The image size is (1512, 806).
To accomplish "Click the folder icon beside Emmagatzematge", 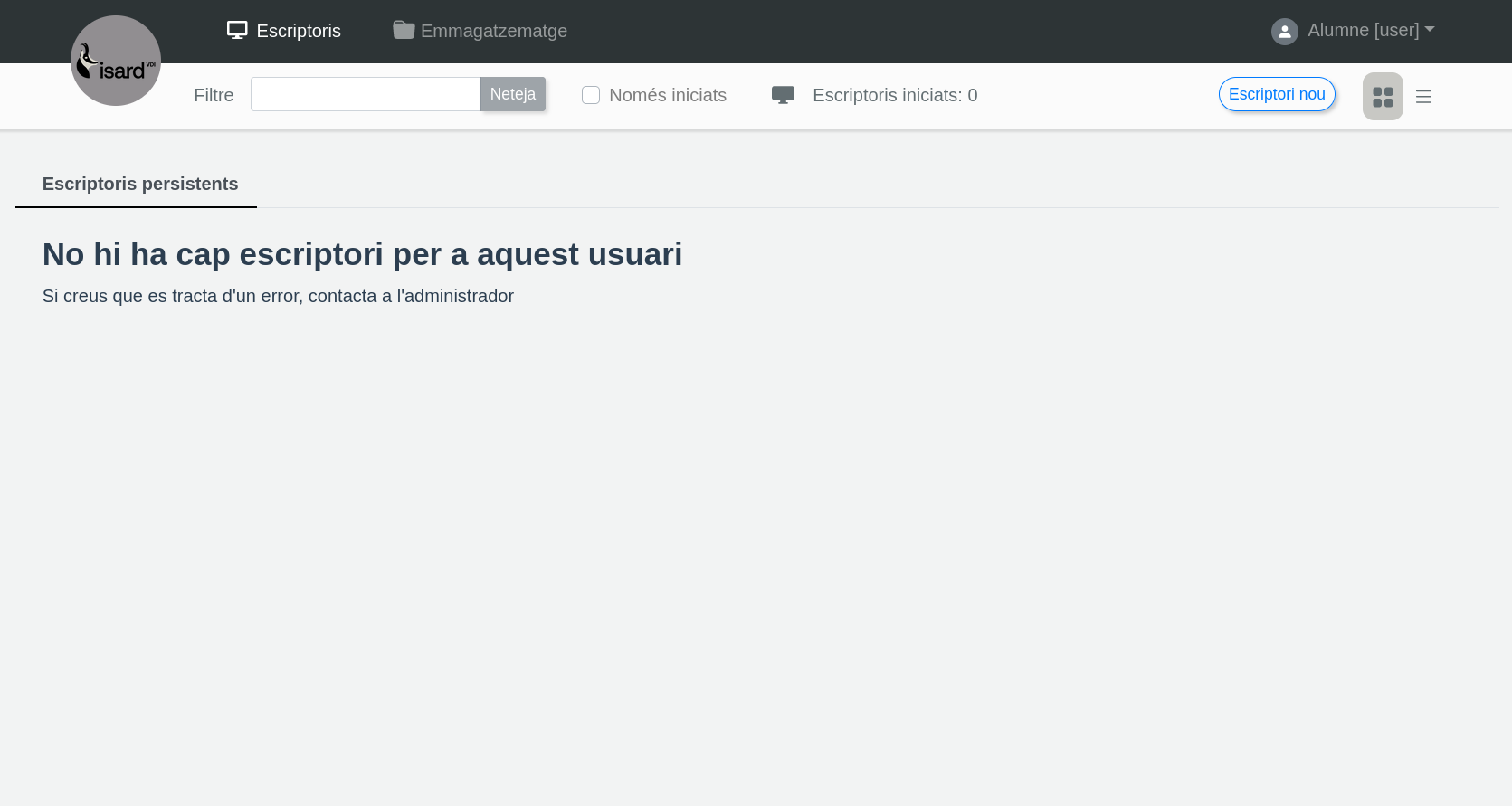I will (404, 31).
